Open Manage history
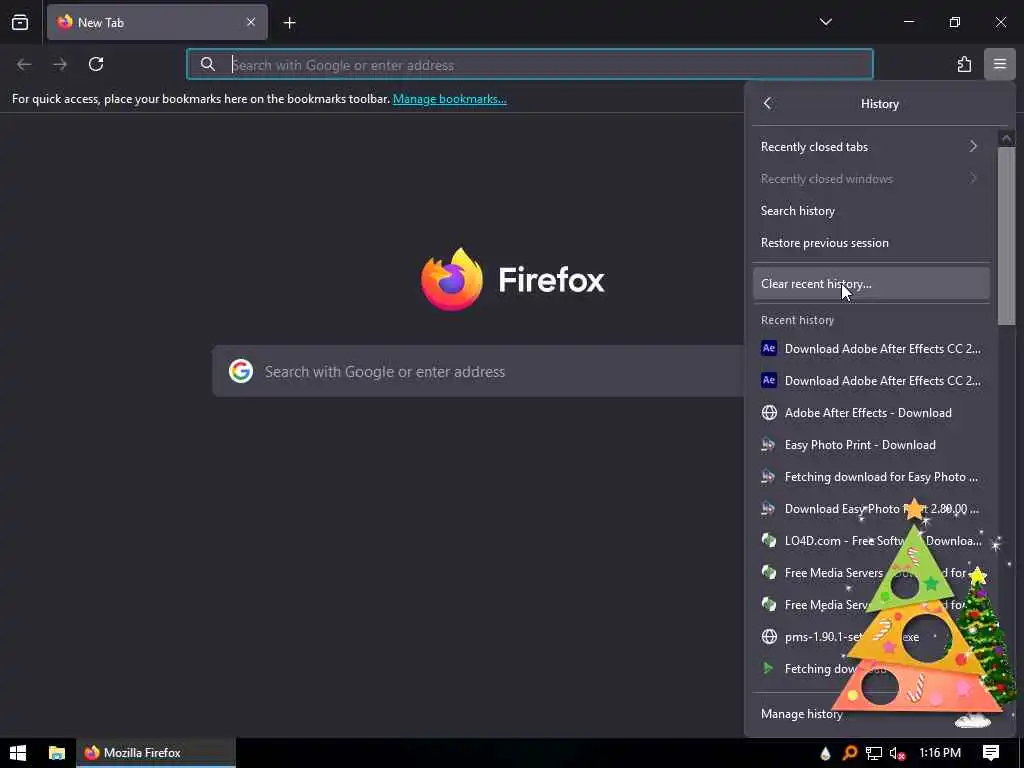The width and height of the screenshot is (1024, 768). click(801, 714)
